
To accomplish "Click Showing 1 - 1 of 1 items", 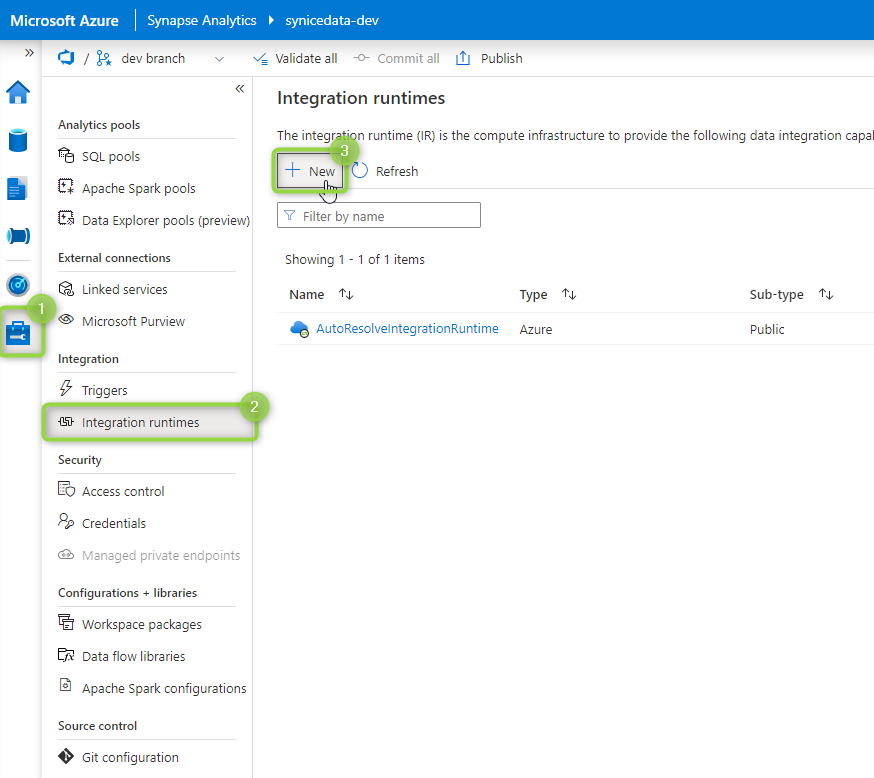I will point(355,260).
